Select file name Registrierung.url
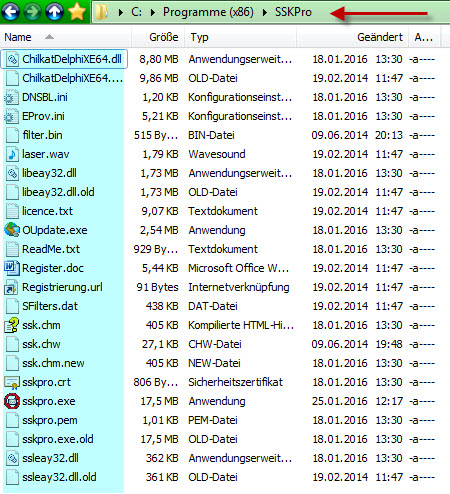 click(x=62, y=287)
